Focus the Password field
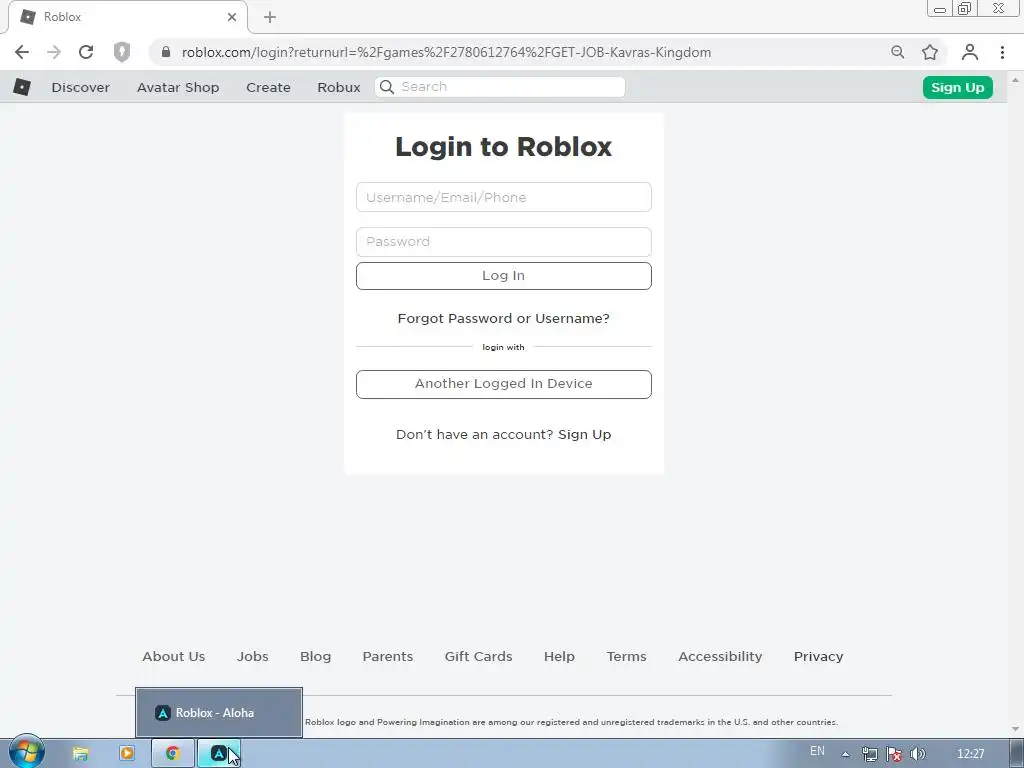 504,242
